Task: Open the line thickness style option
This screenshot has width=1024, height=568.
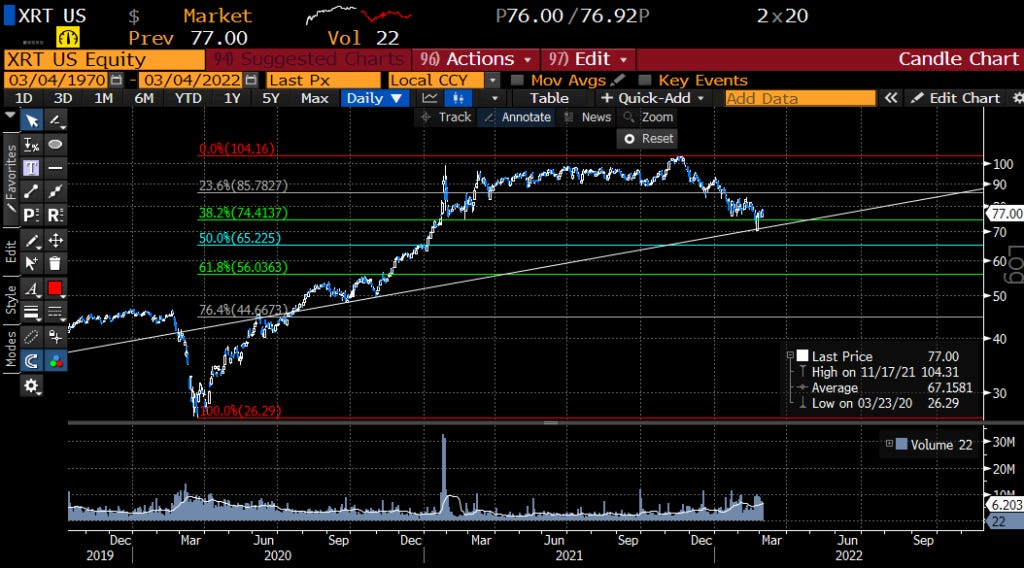Action: click(x=31, y=312)
